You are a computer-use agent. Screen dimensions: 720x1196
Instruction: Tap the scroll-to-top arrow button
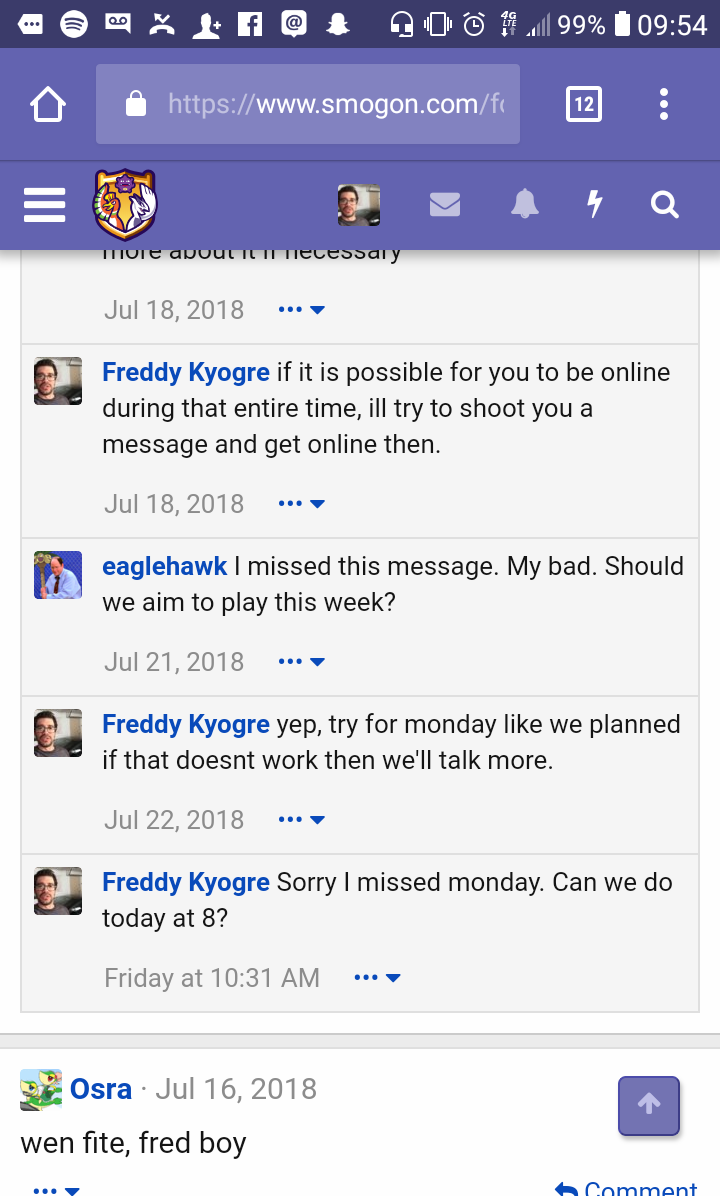649,1105
